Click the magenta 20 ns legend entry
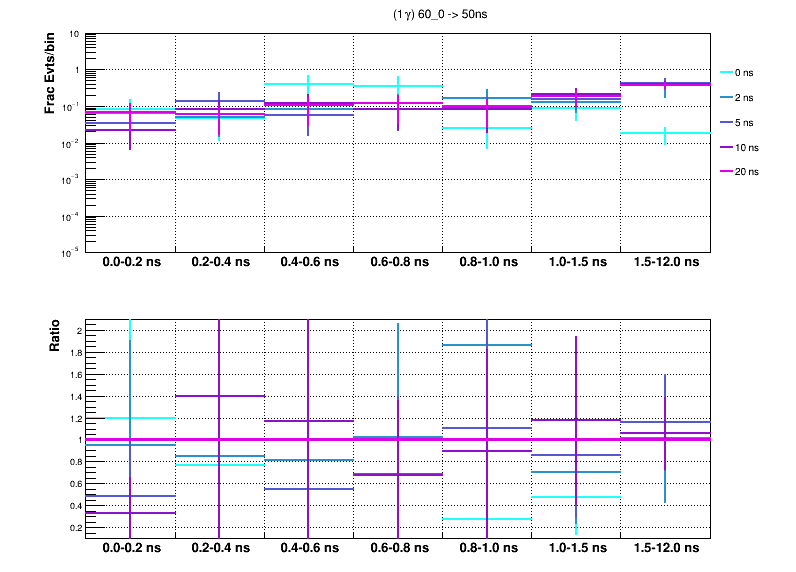The height and width of the screenshot is (572, 796). tap(744, 172)
